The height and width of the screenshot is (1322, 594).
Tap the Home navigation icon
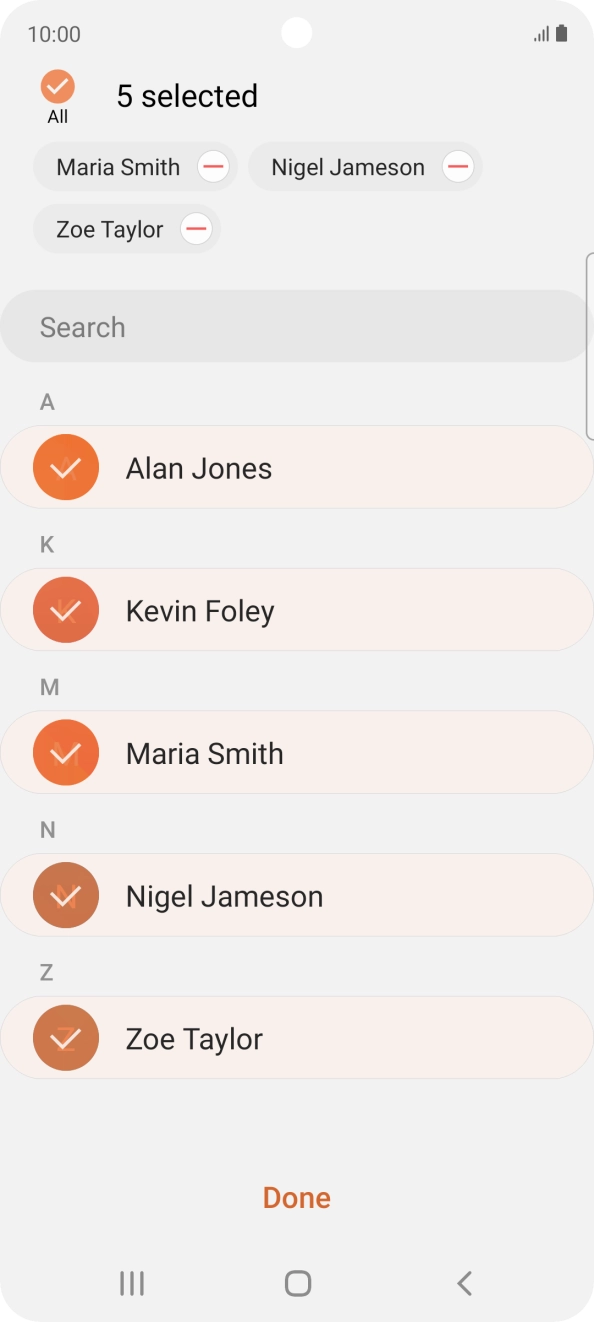pos(298,1283)
